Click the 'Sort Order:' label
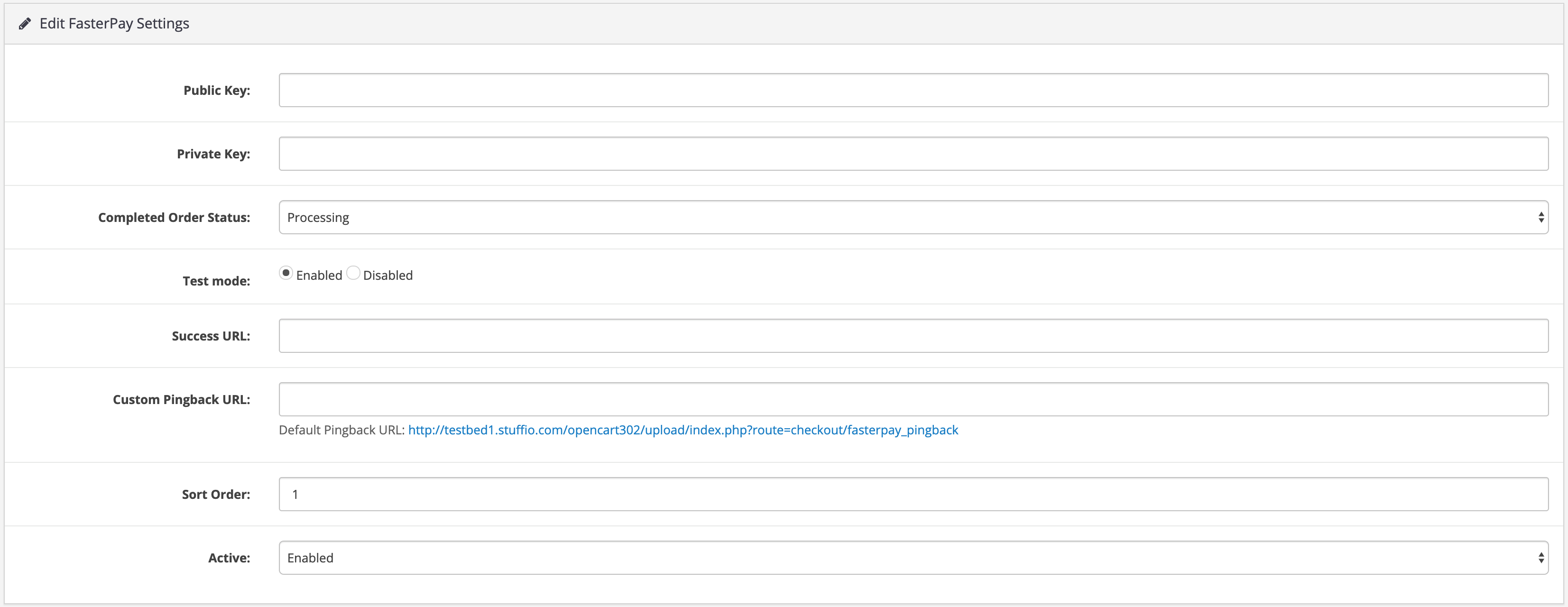This screenshot has width=1568, height=607. (x=215, y=494)
